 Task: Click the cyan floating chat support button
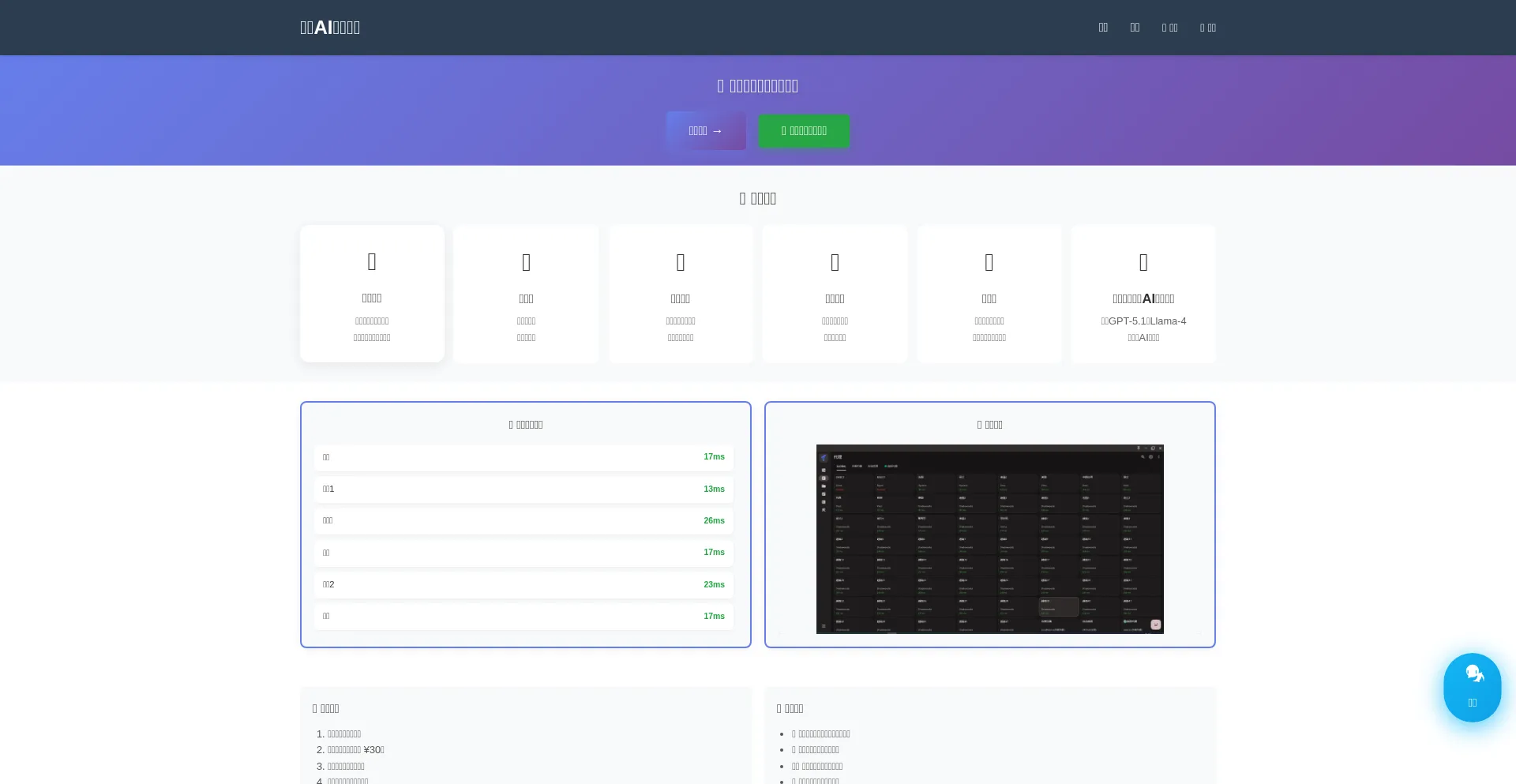coord(1472,687)
